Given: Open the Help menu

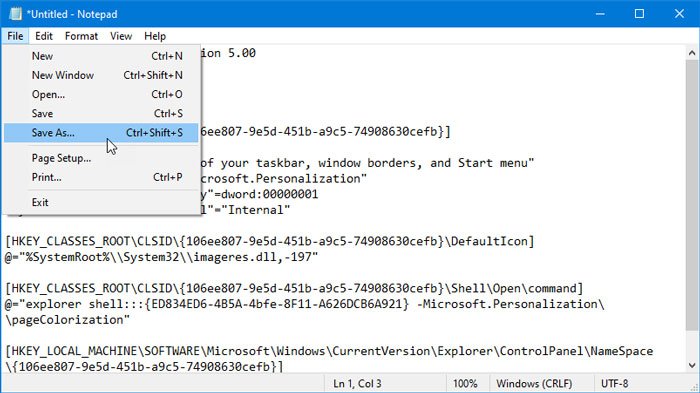Looking at the screenshot, I should tap(155, 36).
